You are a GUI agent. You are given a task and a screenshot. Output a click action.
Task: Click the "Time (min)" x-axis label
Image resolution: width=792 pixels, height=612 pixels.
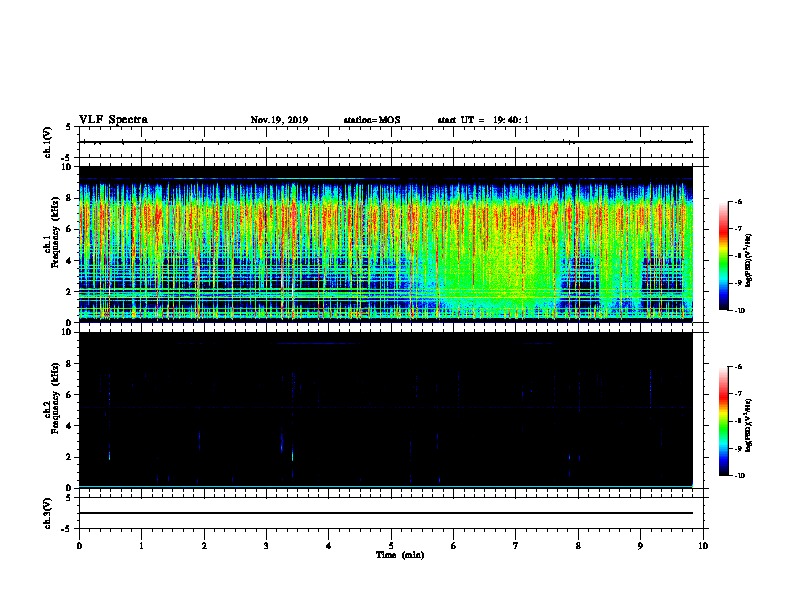coord(400,555)
